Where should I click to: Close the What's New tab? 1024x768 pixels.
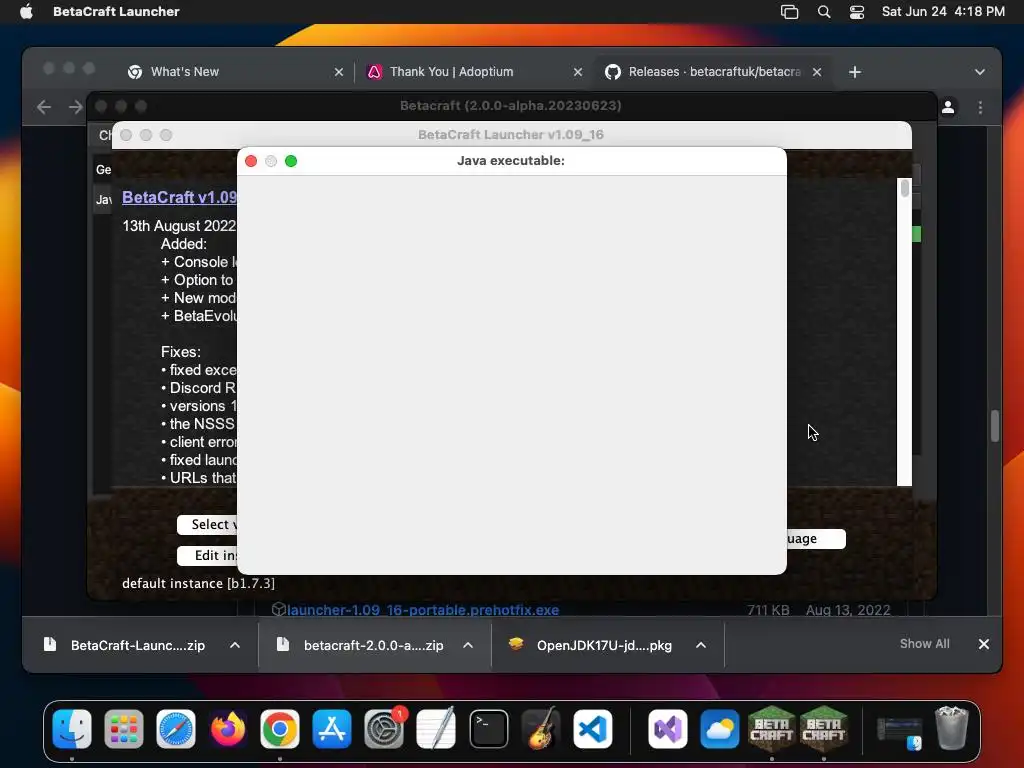338,72
